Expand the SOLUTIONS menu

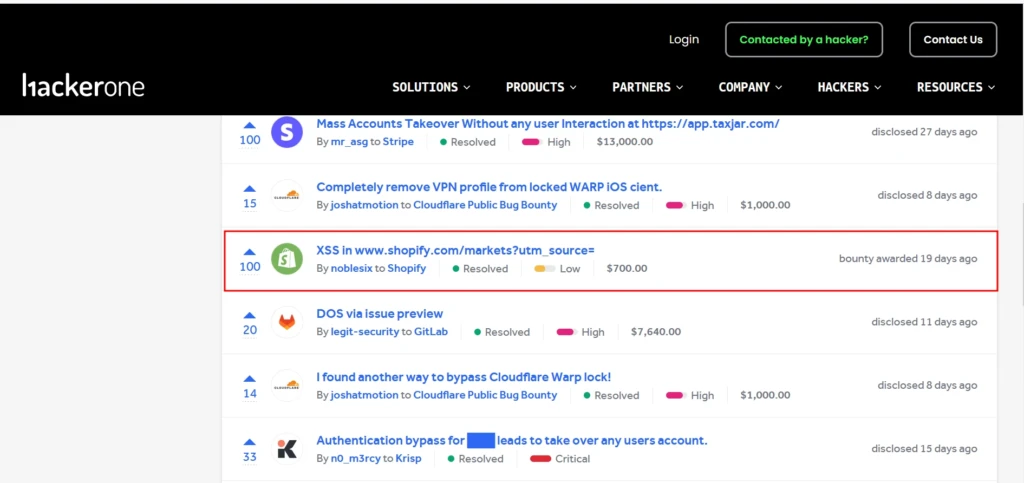tap(431, 87)
